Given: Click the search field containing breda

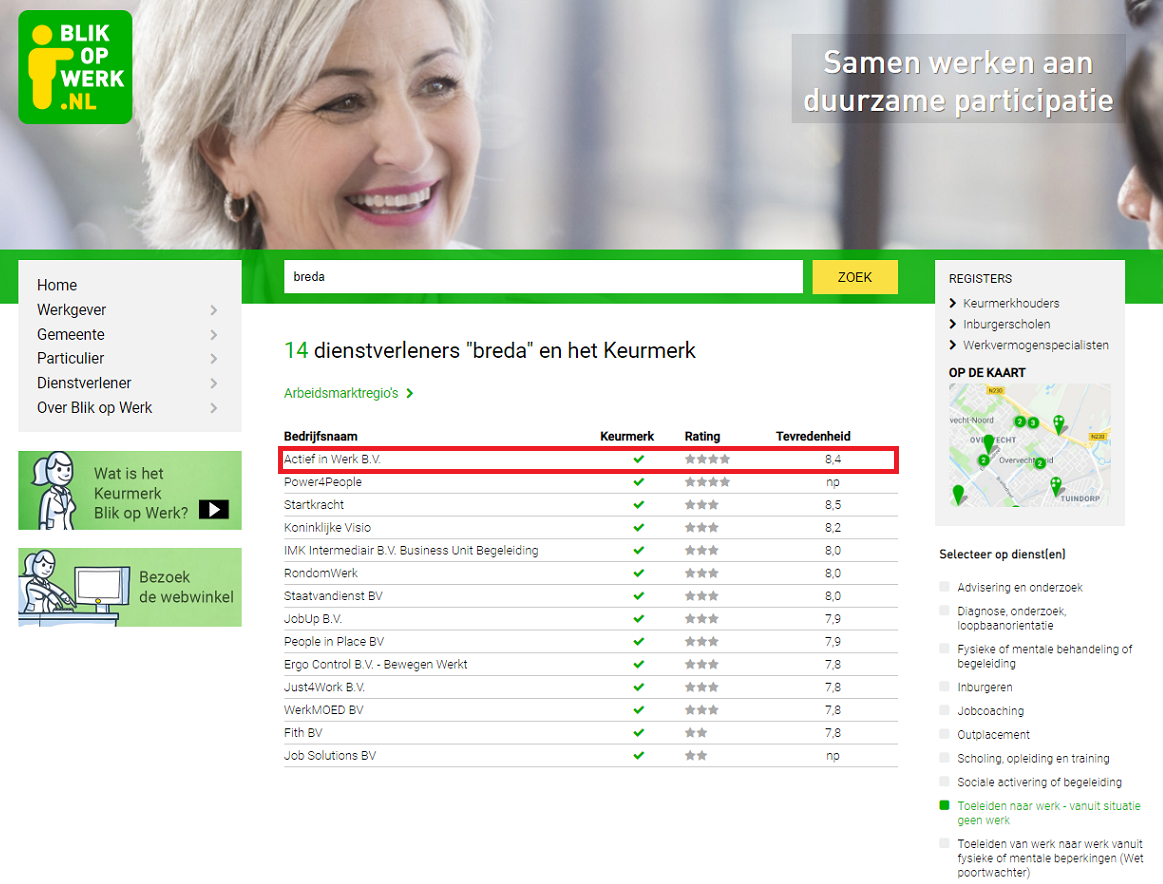Looking at the screenshot, I should [x=543, y=277].
